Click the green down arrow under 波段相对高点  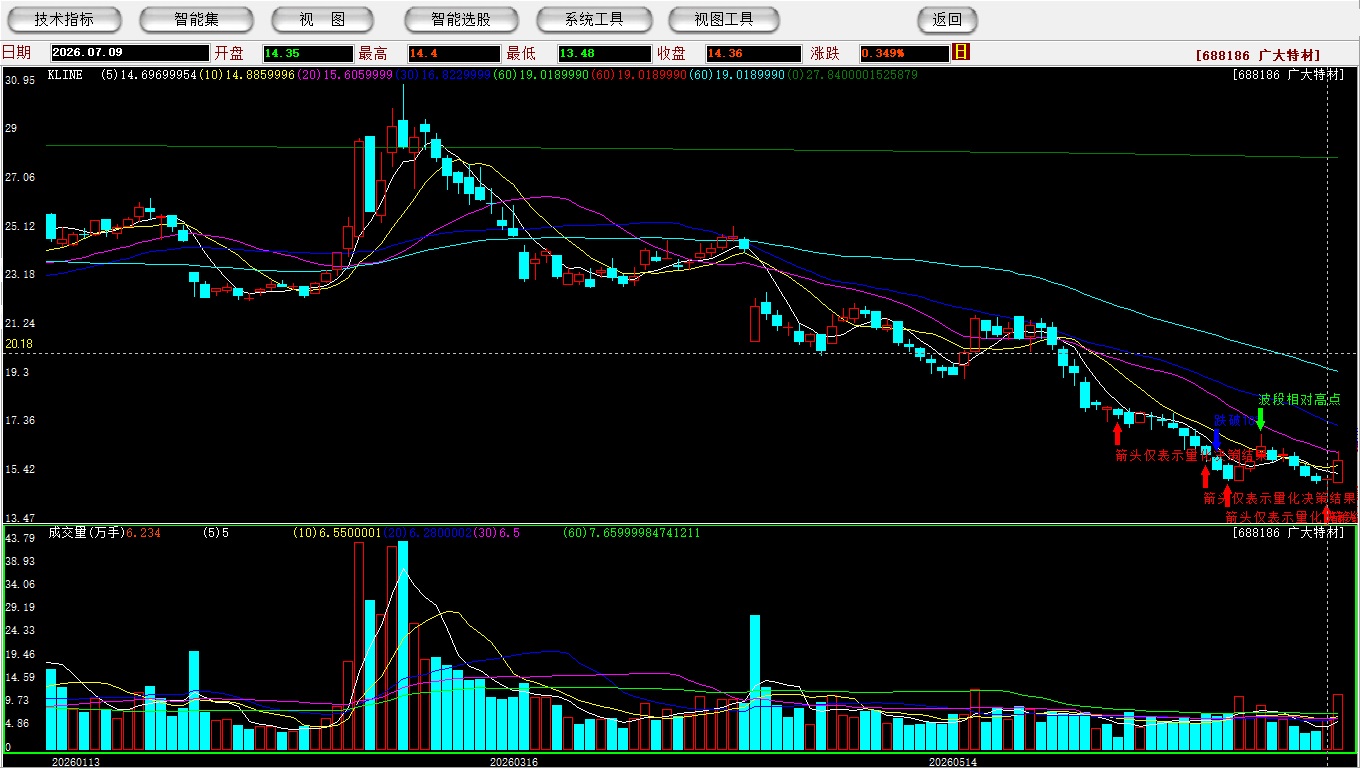click(1261, 419)
